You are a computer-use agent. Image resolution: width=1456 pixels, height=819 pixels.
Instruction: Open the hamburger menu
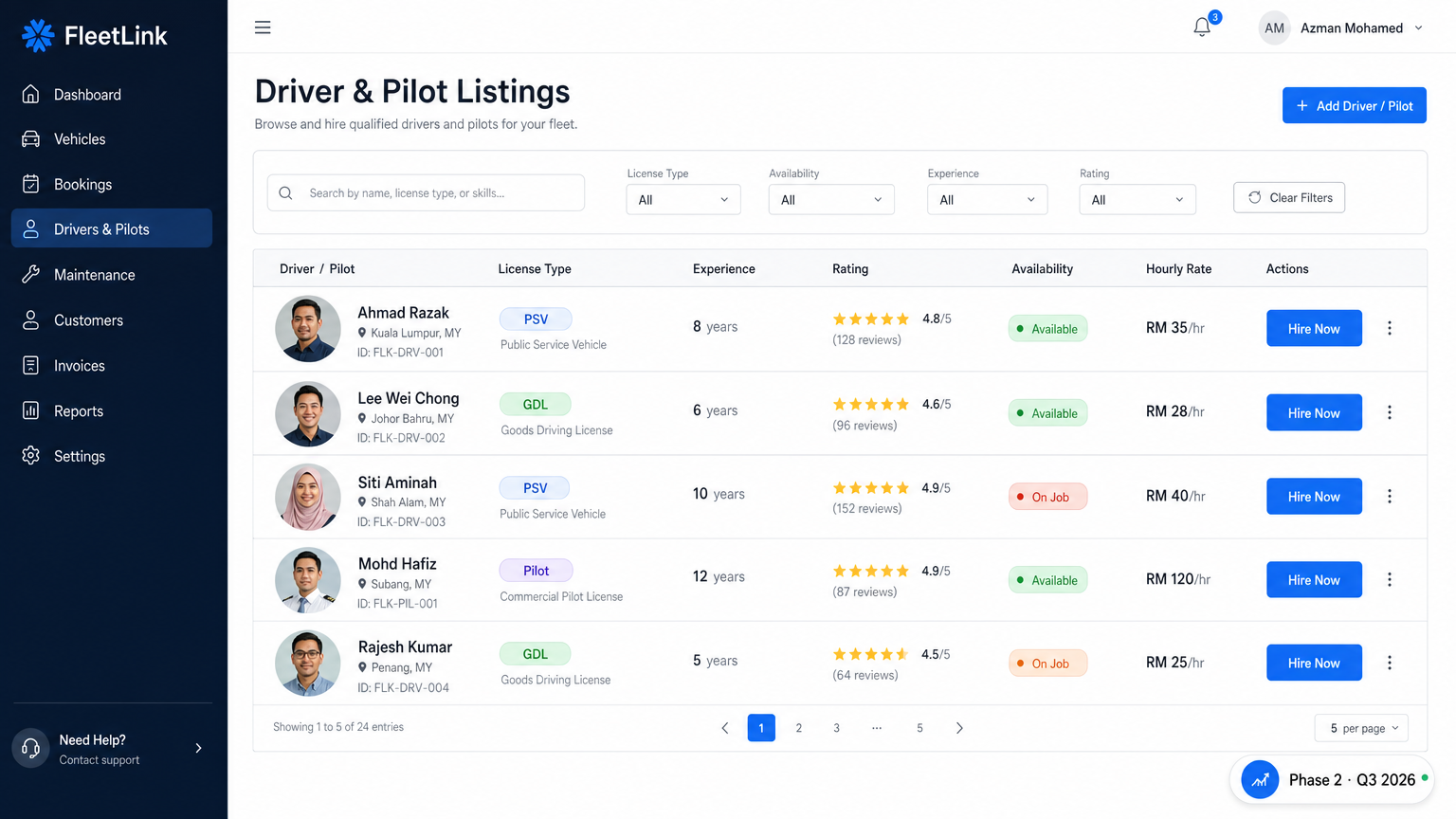click(263, 27)
